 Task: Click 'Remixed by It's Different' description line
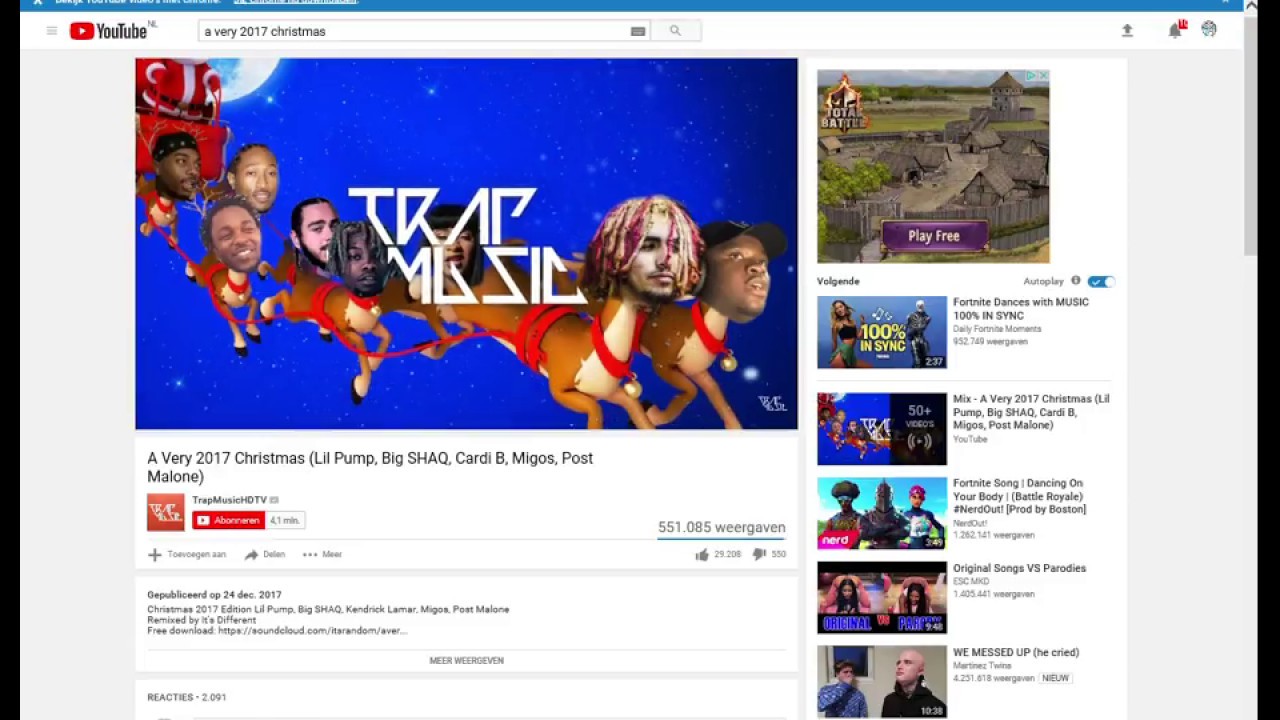[202, 620]
